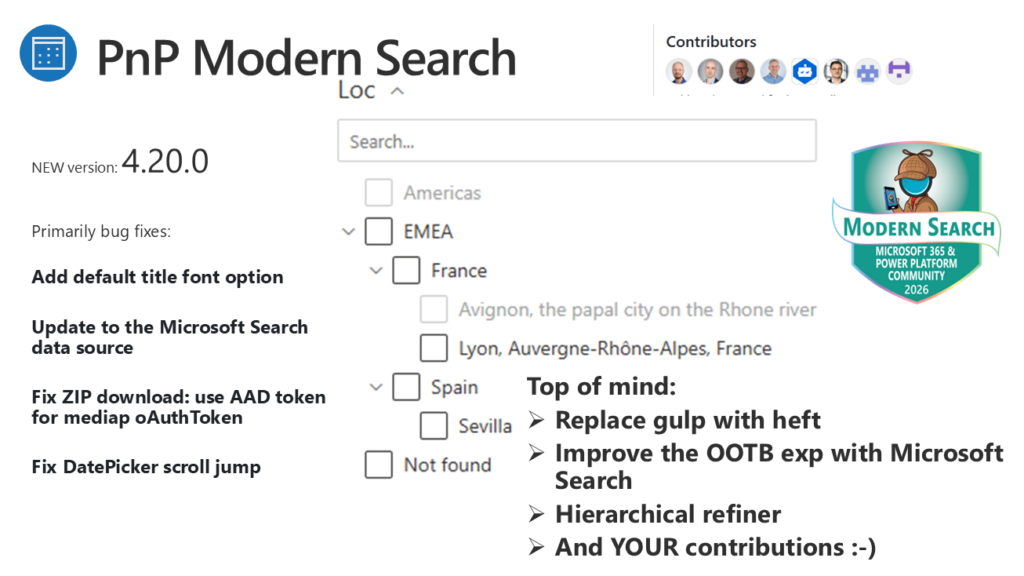Click the Contributors heading link

[x=711, y=42]
